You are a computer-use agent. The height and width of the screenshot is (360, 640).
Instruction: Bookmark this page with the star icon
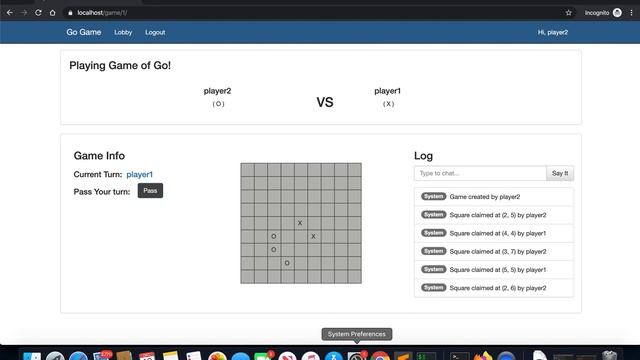[569, 13]
